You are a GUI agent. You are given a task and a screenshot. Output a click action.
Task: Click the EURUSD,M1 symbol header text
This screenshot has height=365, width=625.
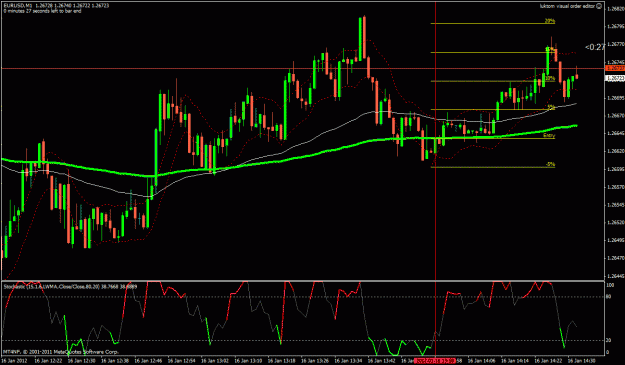coord(17,6)
